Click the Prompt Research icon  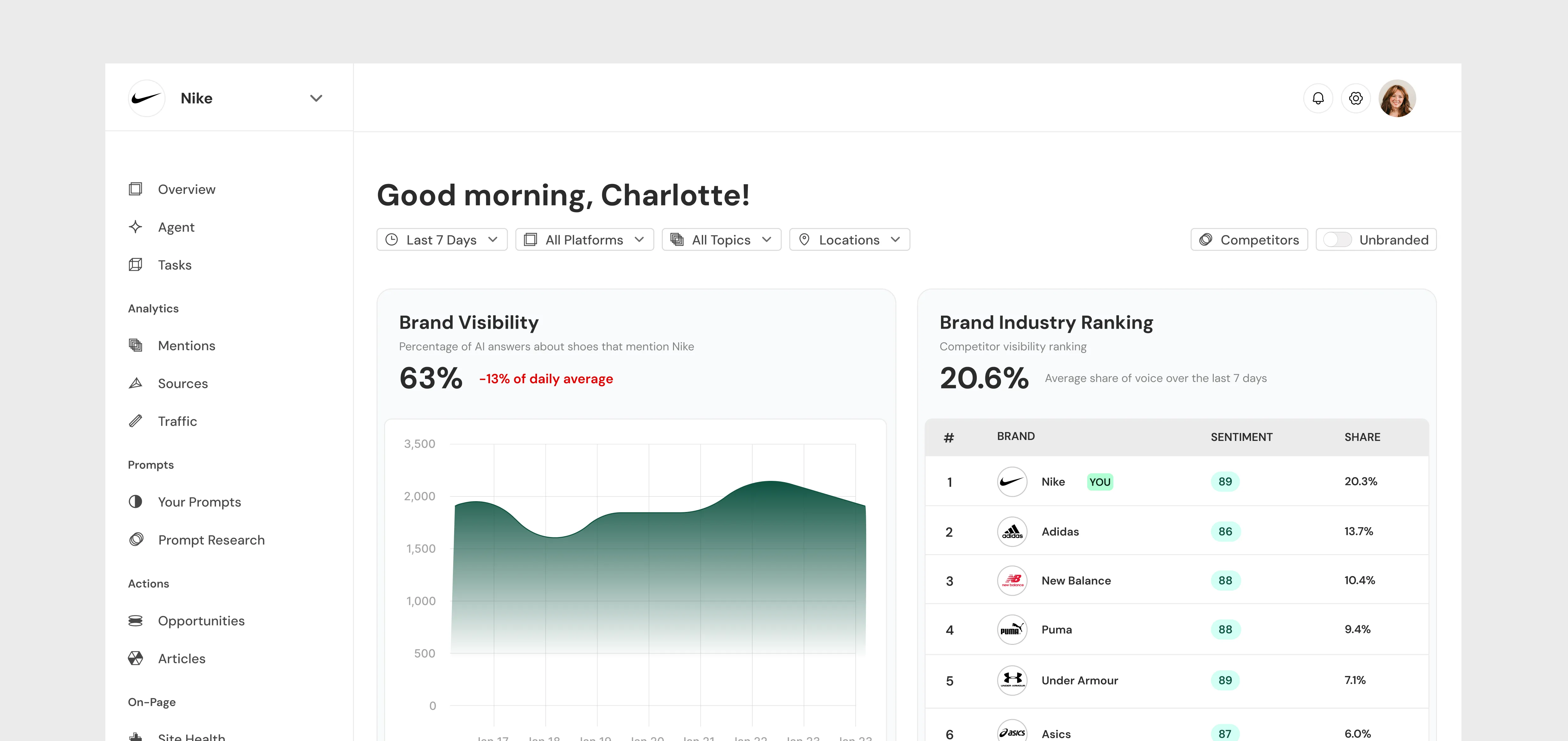pos(136,540)
